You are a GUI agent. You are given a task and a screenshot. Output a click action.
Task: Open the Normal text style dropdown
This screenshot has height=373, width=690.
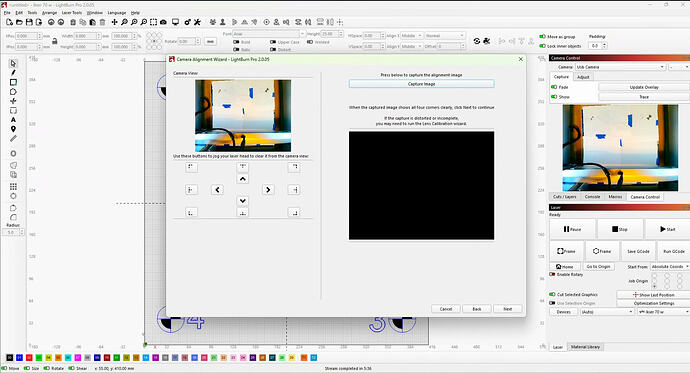tap(444, 35)
